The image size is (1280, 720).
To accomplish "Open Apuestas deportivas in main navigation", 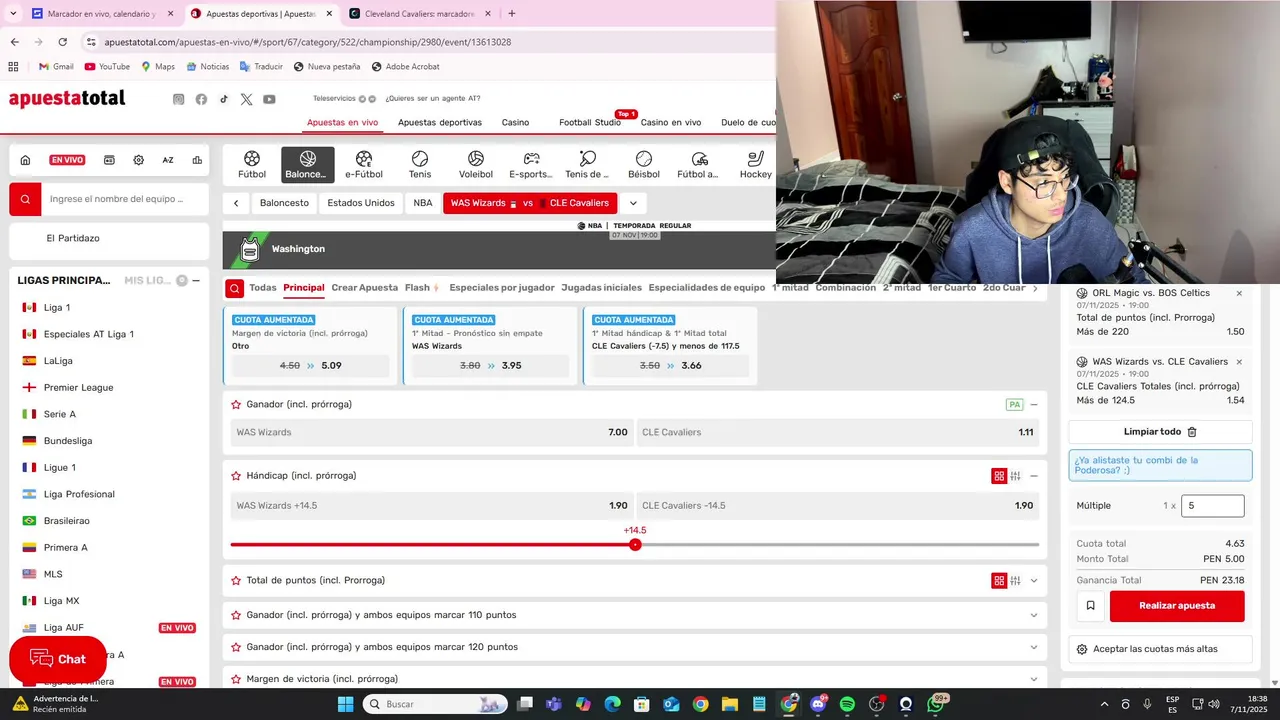I will coord(440,122).
